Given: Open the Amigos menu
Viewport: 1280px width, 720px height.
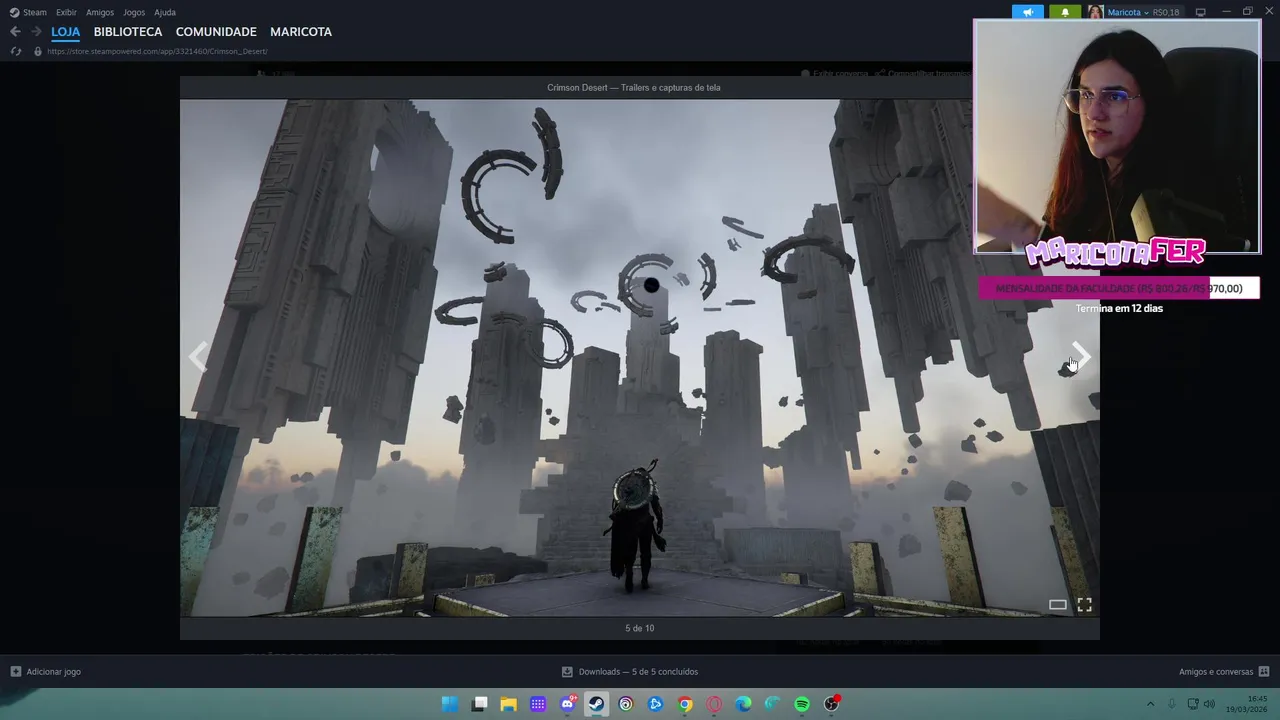Looking at the screenshot, I should pos(100,12).
